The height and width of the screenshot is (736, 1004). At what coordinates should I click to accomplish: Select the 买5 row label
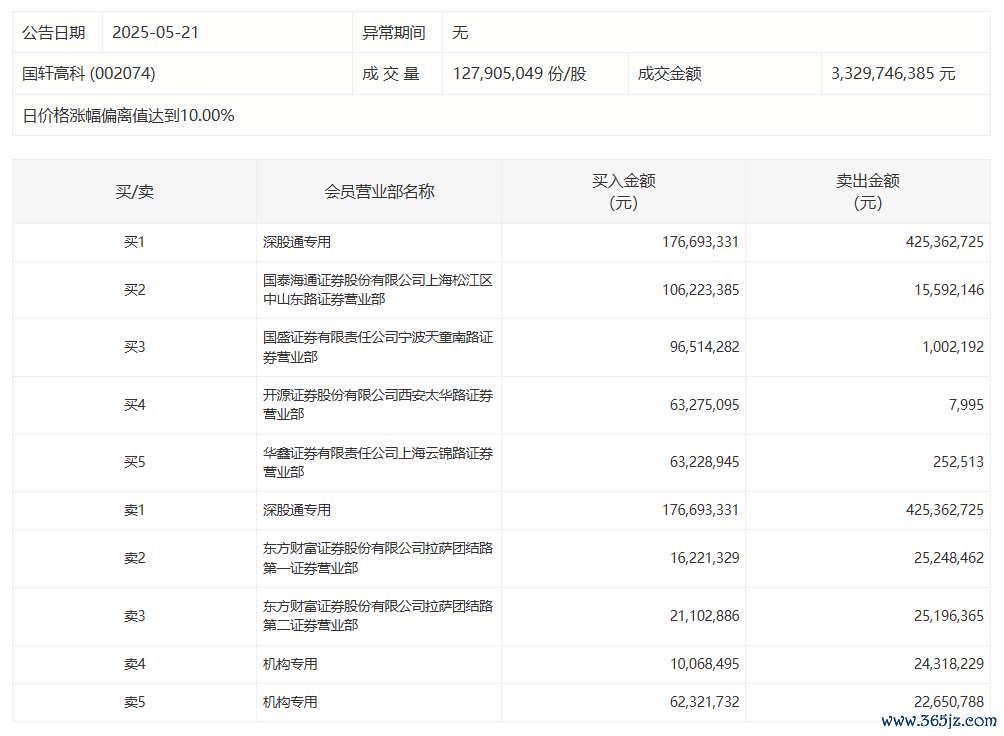134,462
